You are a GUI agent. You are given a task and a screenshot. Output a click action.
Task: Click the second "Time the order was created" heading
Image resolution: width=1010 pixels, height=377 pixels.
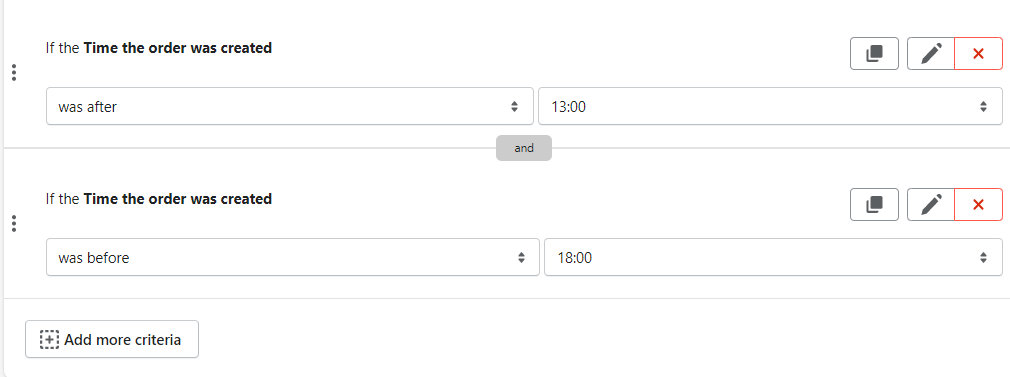click(178, 198)
